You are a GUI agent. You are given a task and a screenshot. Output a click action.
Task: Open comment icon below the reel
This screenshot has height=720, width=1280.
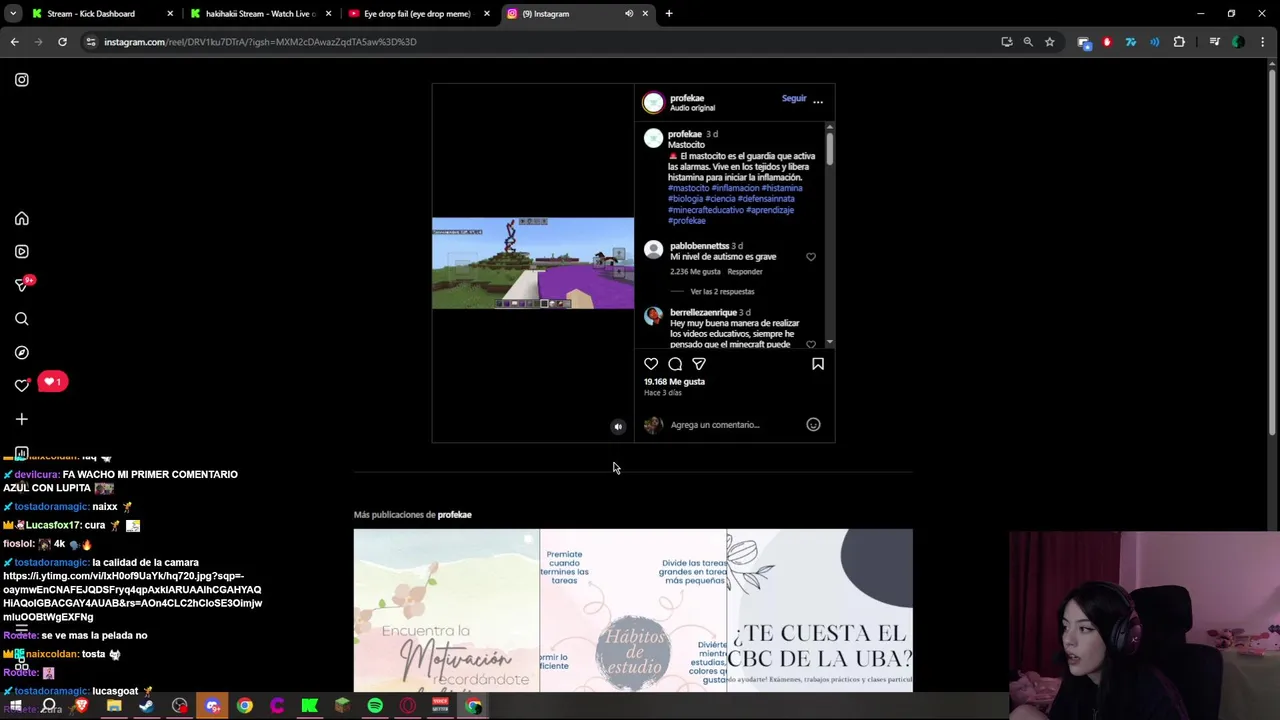(675, 364)
